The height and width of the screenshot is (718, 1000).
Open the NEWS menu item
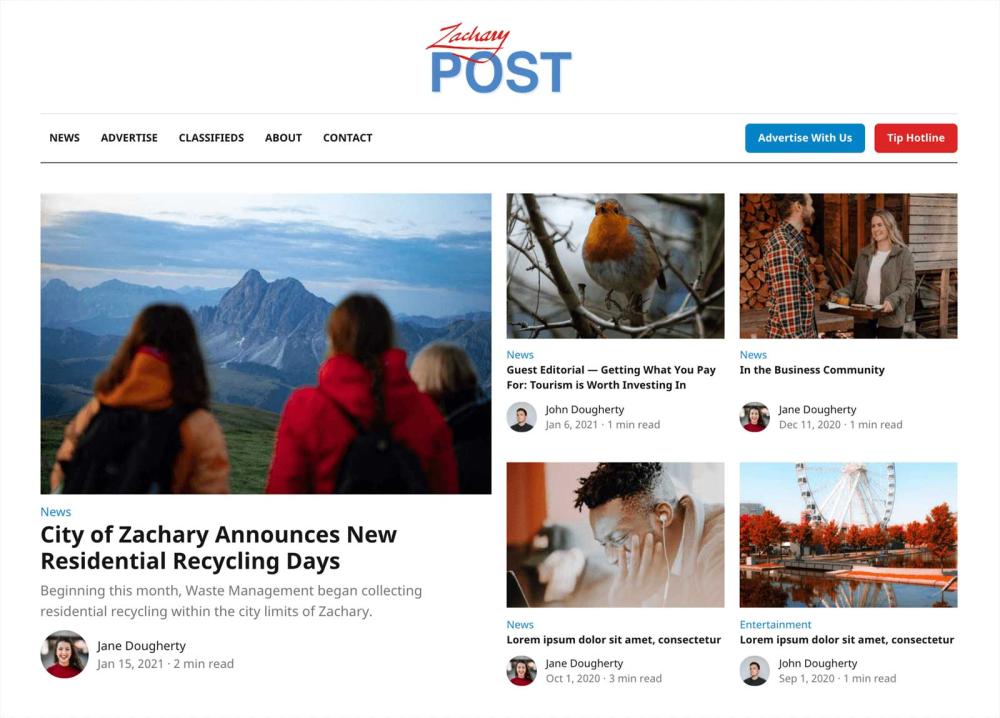click(64, 138)
